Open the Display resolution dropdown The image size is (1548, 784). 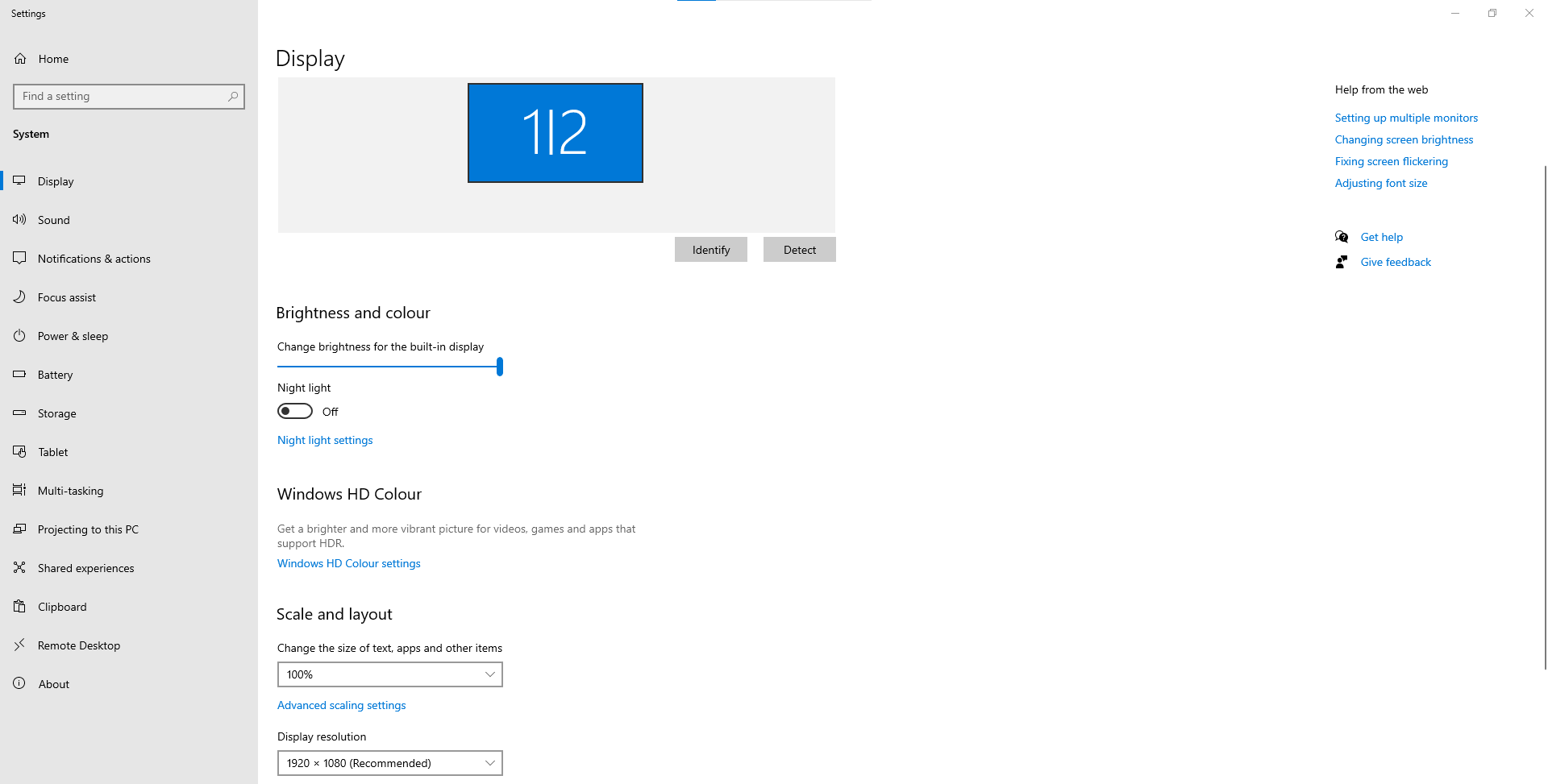pos(390,763)
